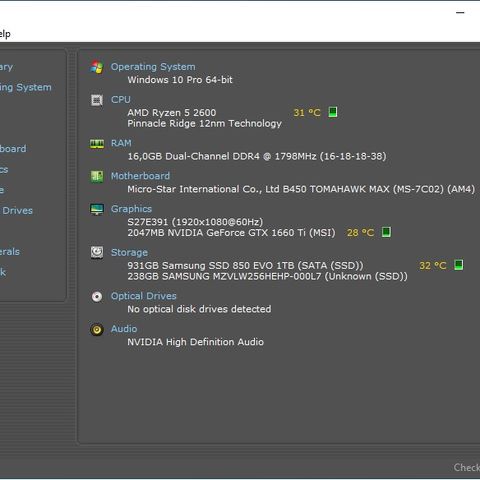Click the Samsung SSD 850 EVO 1TB text

245,266
